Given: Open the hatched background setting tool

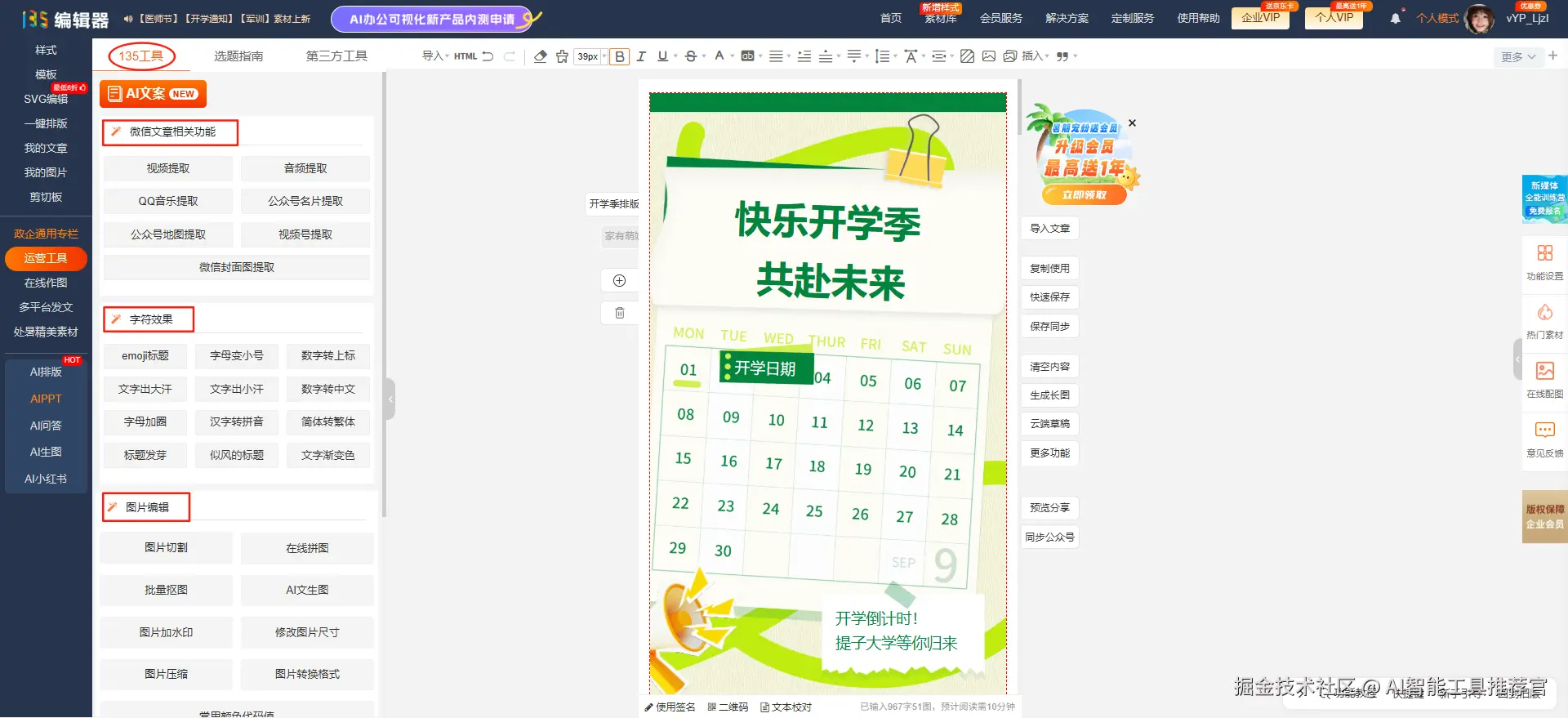Looking at the screenshot, I should [x=967, y=56].
